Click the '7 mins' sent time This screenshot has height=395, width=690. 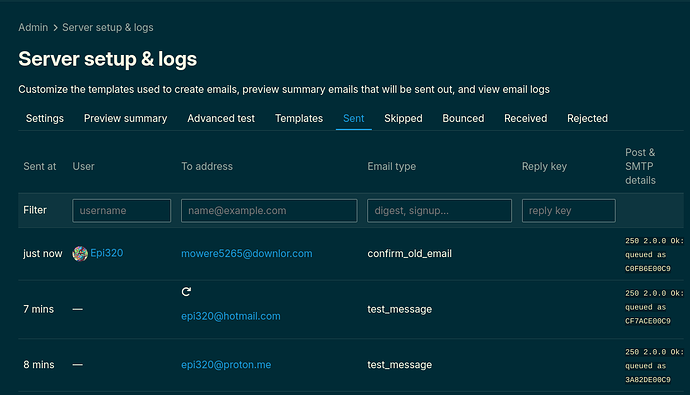click(x=38, y=309)
